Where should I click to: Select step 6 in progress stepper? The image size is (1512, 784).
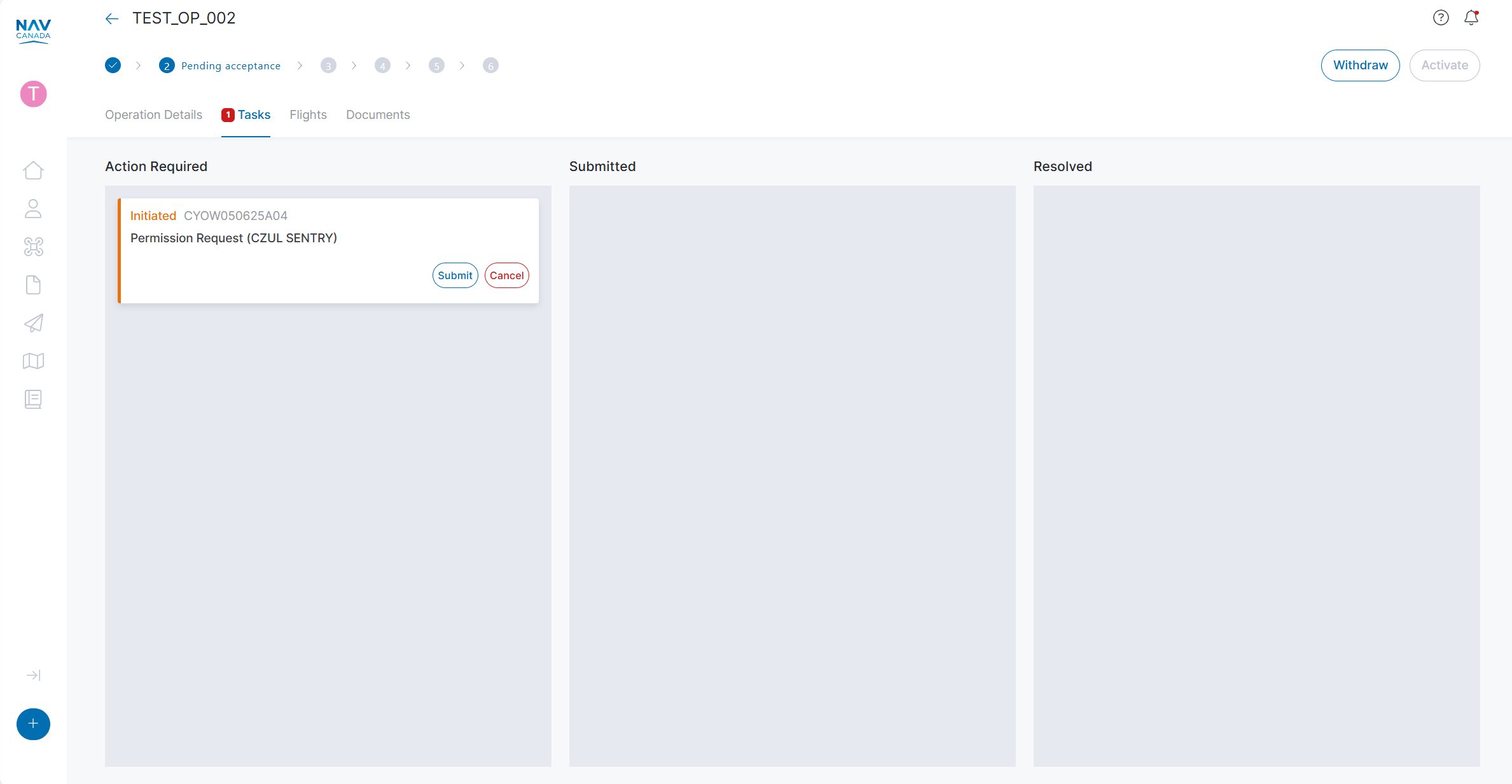coord(490,65)
